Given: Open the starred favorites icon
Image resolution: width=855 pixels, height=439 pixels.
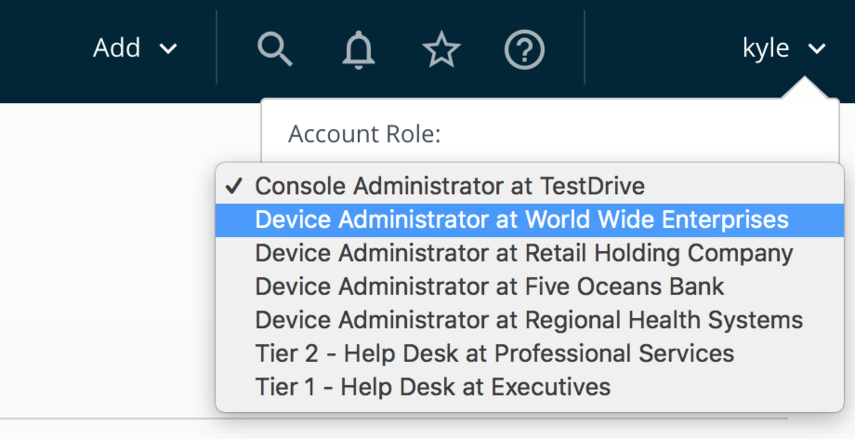Looking at the screenshot, I should 441,49.
